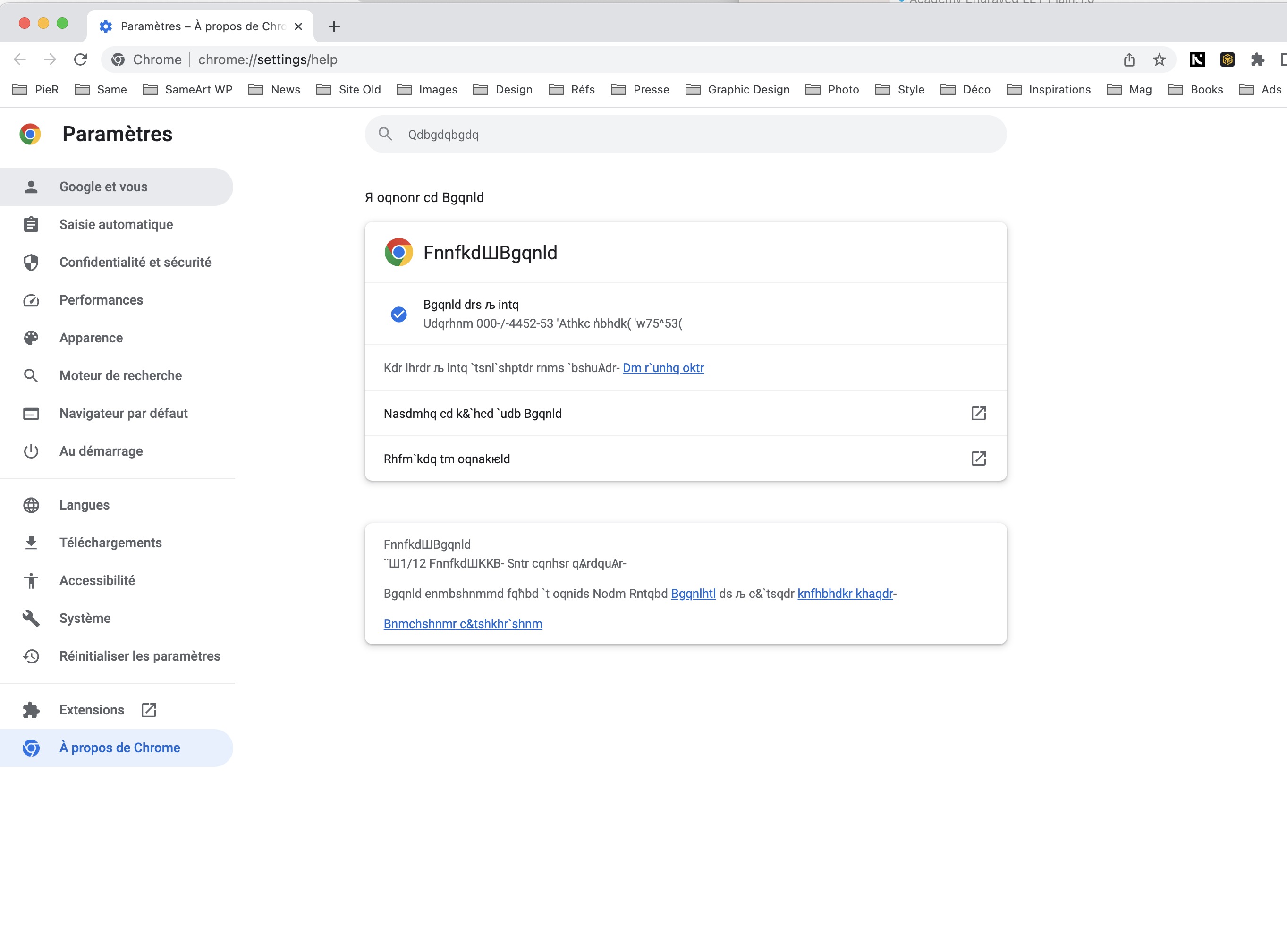Open the Accessibilité section

[97, 580]
